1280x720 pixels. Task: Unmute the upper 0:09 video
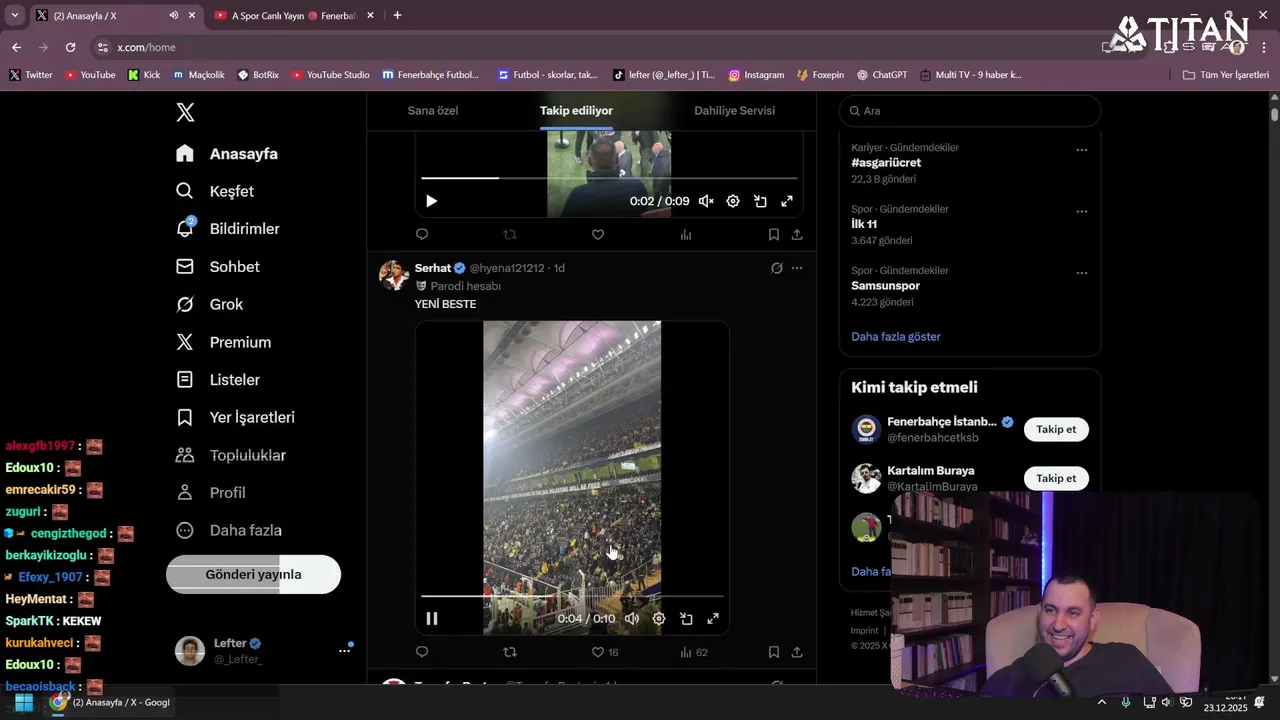pos(706,201)
